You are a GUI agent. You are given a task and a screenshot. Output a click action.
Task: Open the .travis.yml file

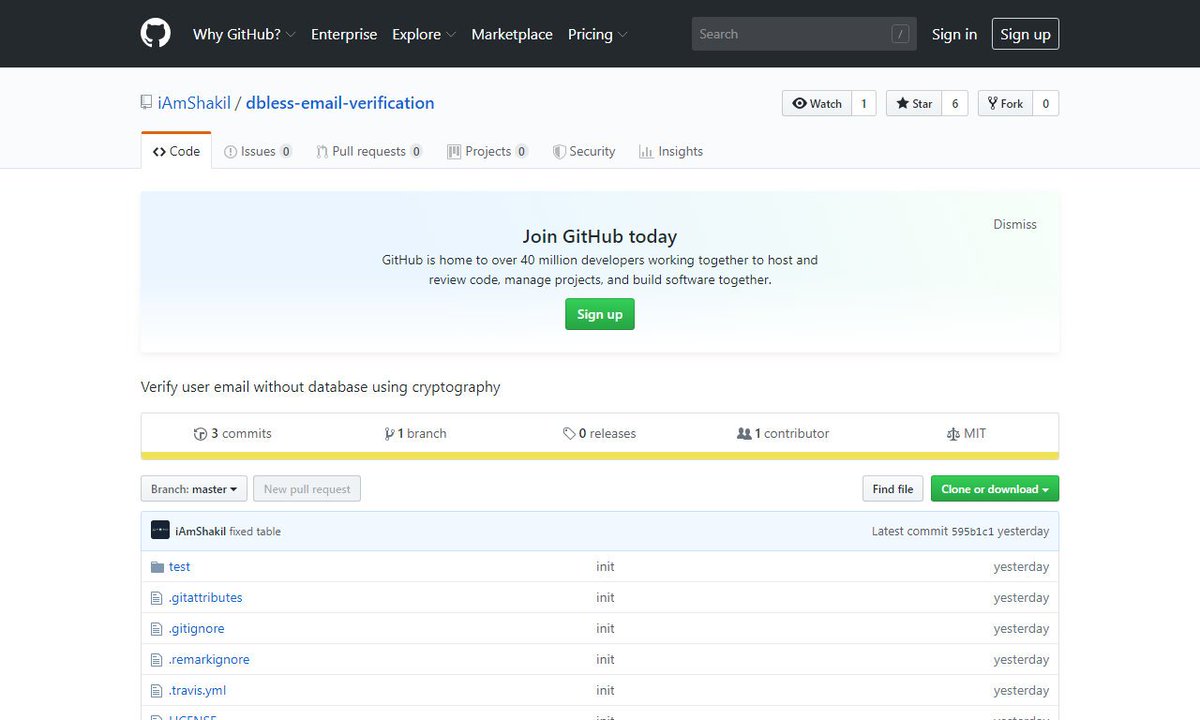198,691
